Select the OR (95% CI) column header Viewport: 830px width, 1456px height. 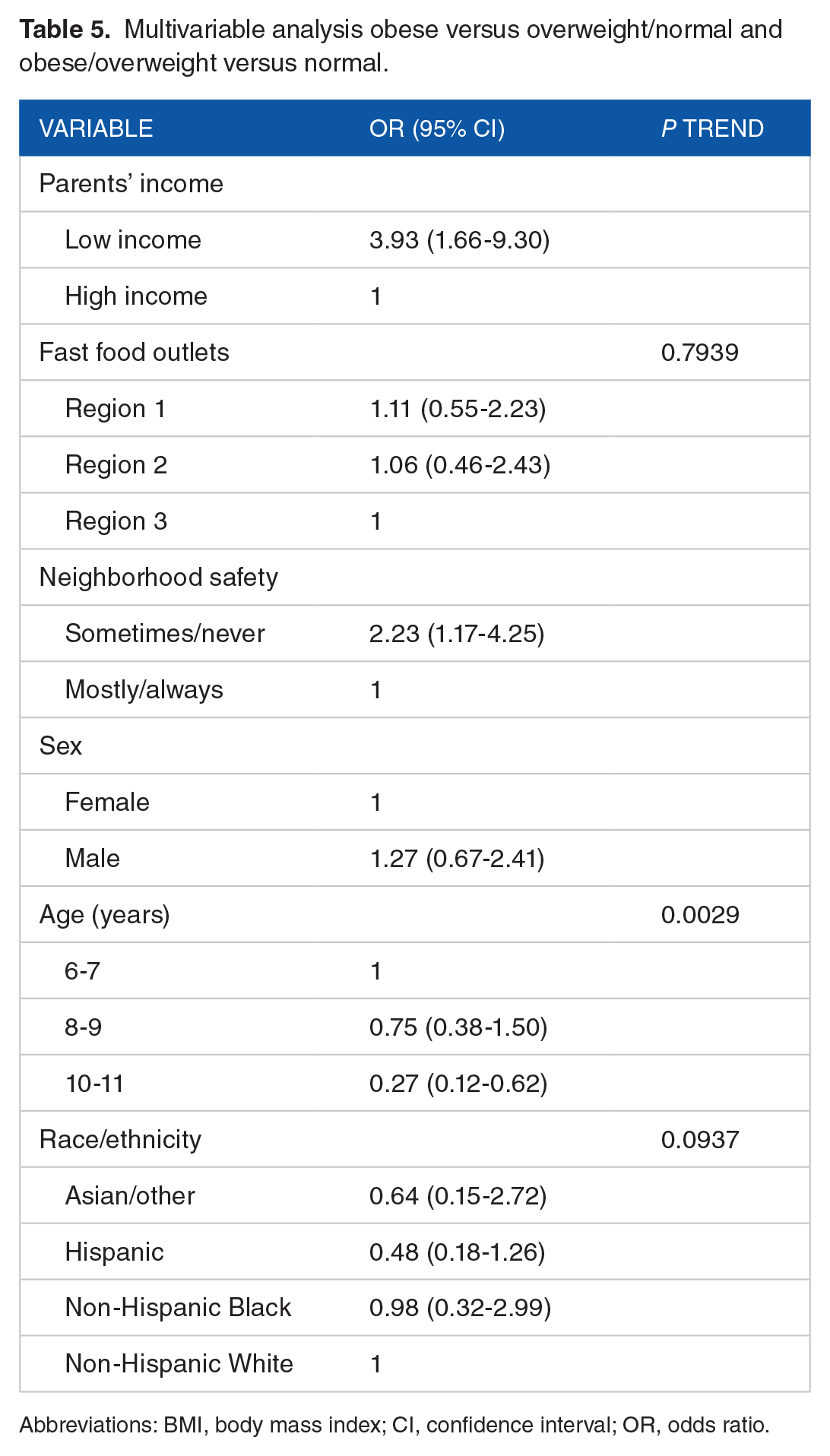click(437, 128)
